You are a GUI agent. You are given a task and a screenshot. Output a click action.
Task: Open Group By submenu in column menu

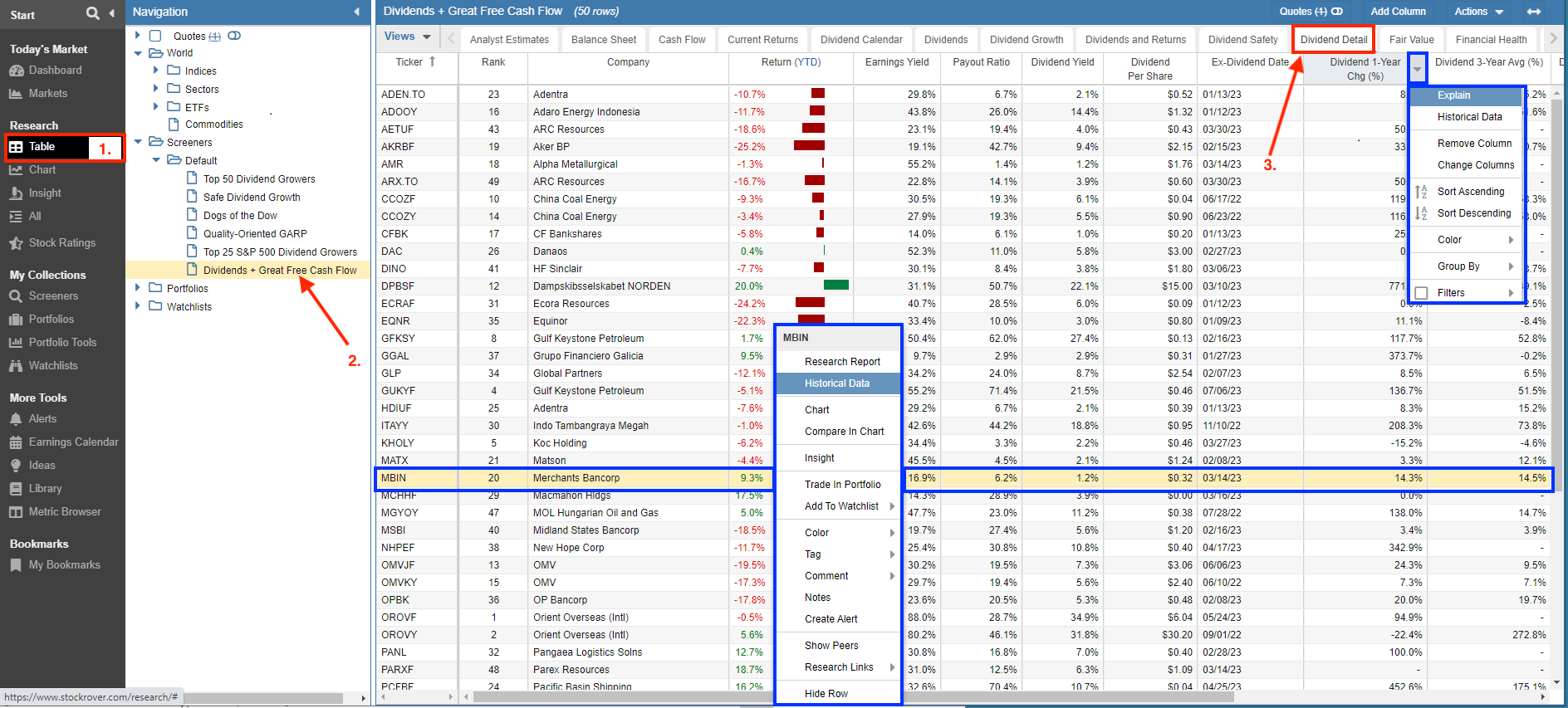pyautogui.click(x=1467, y=266)
